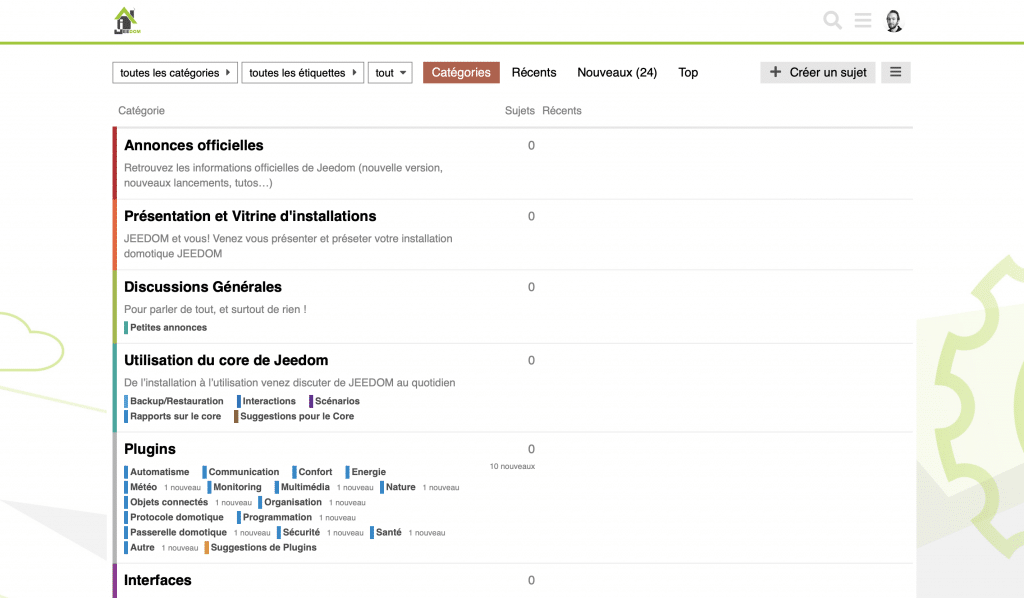Open the Petites annonces subcategory

166,328
